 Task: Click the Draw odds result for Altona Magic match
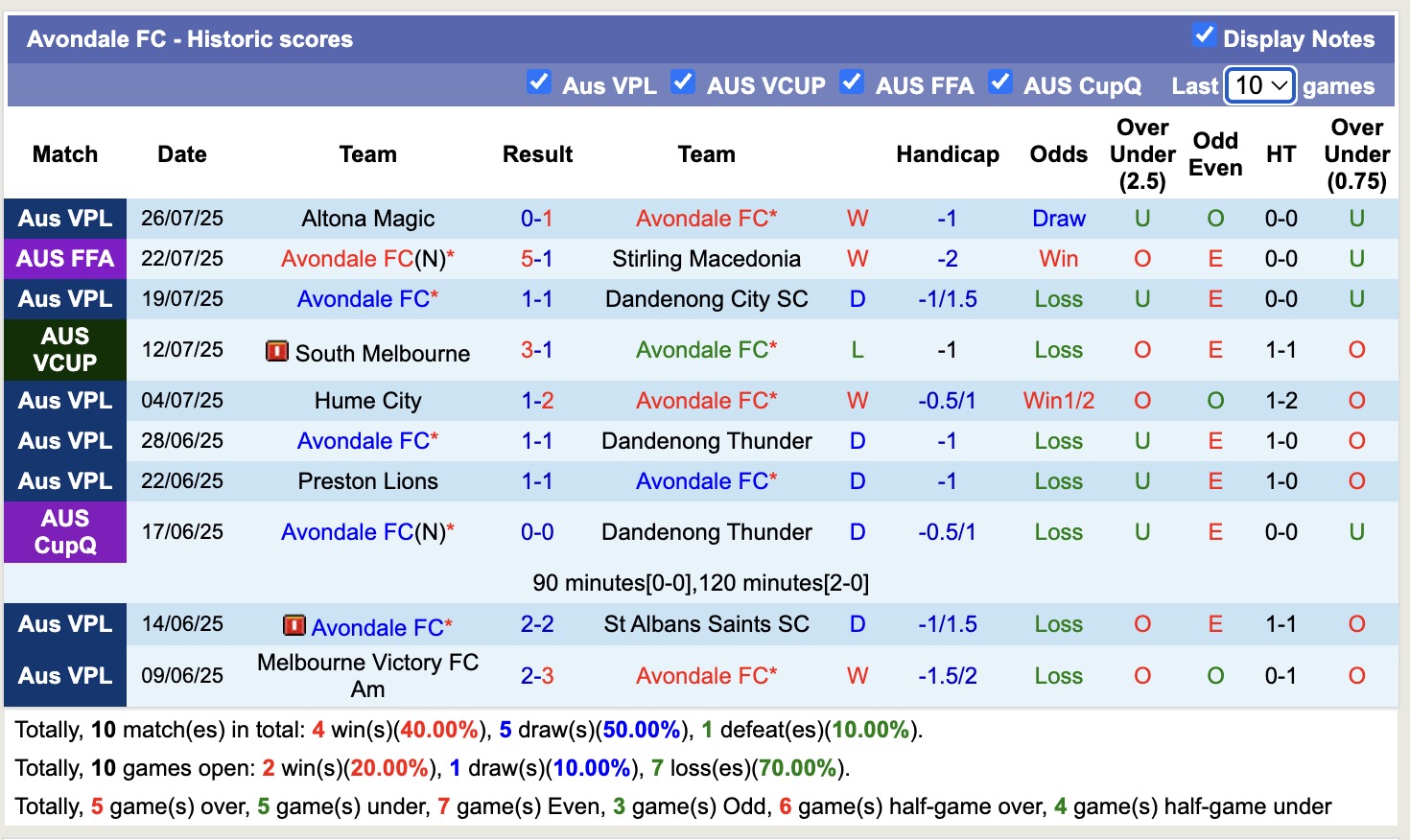[x=1058, y=218]
